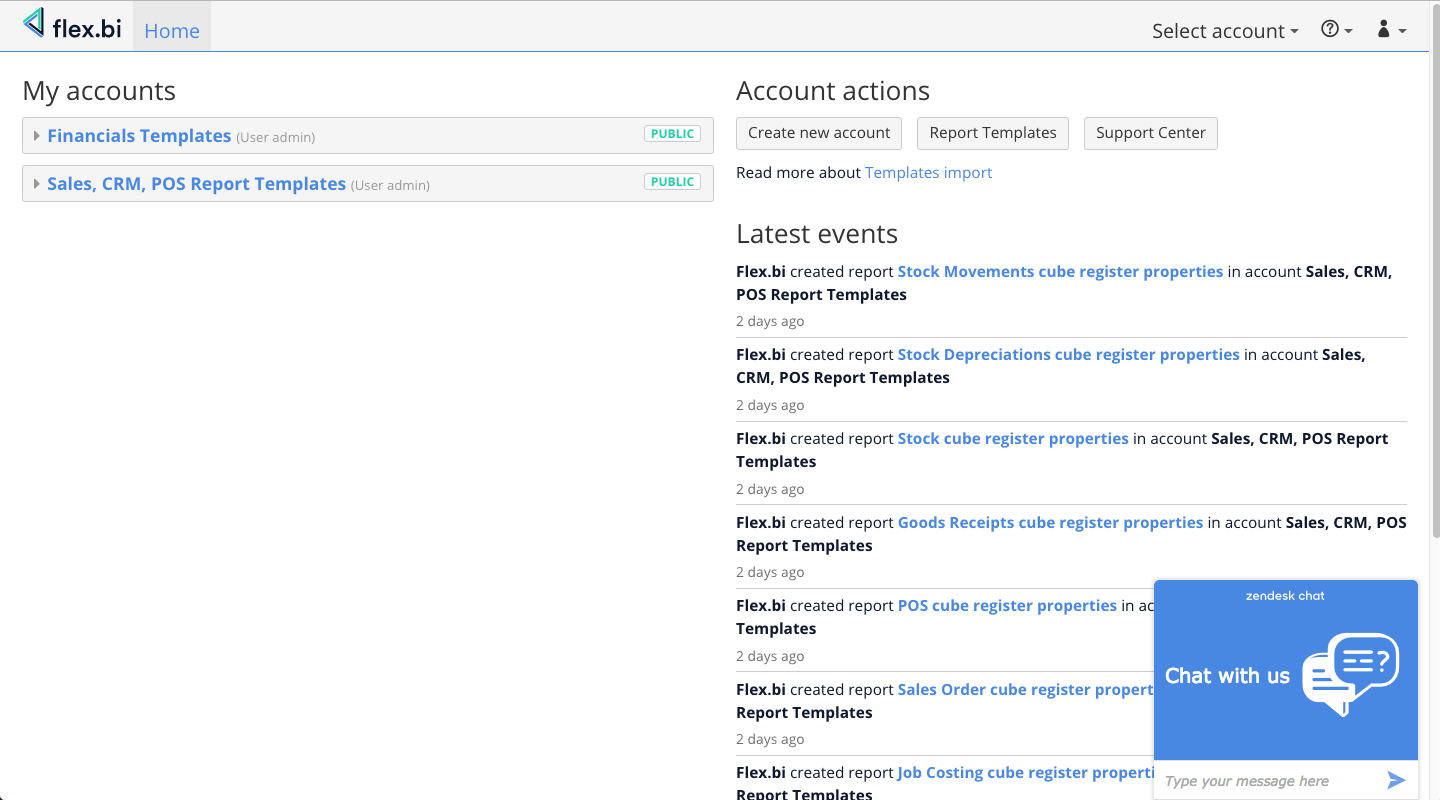Open Goods Receipts cube register properties report
Viewport: 1440px width, 800px height.
[x=1050, y=523]
